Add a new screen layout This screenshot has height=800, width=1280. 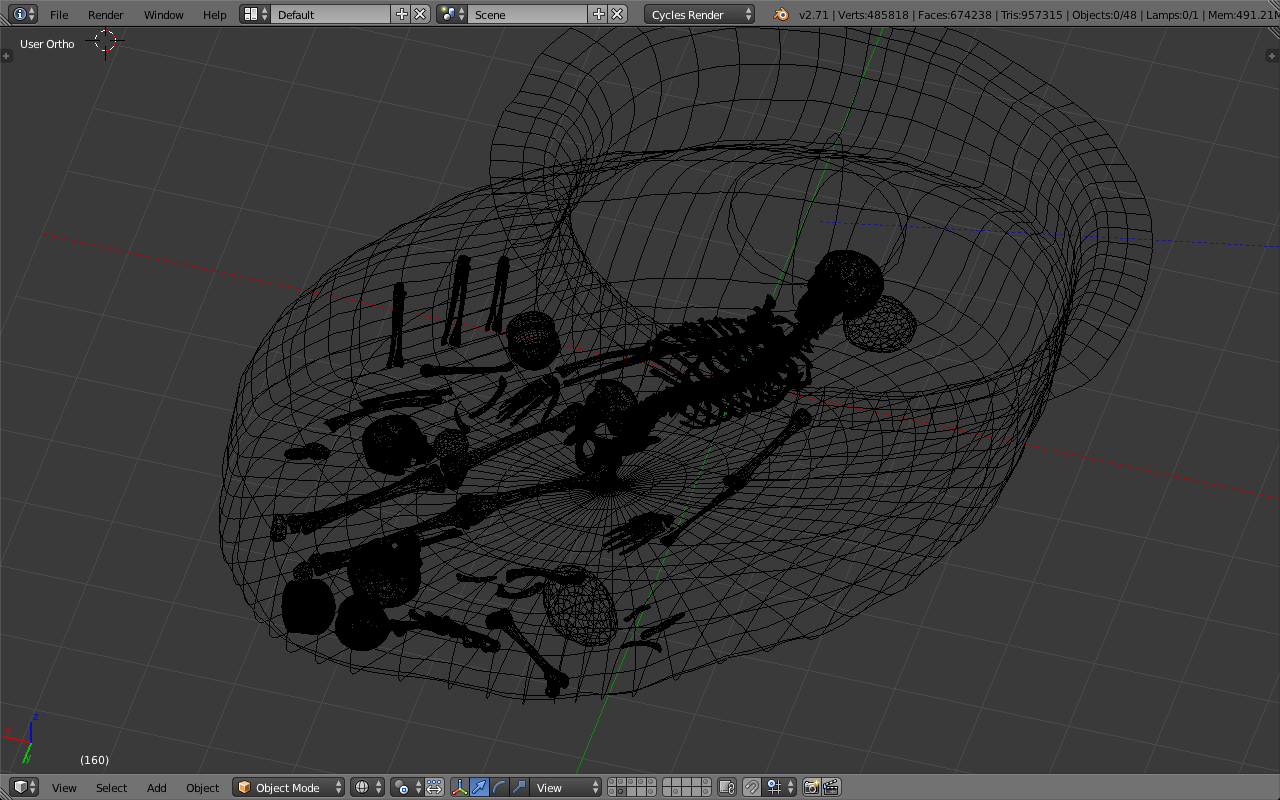pos(402,14)
